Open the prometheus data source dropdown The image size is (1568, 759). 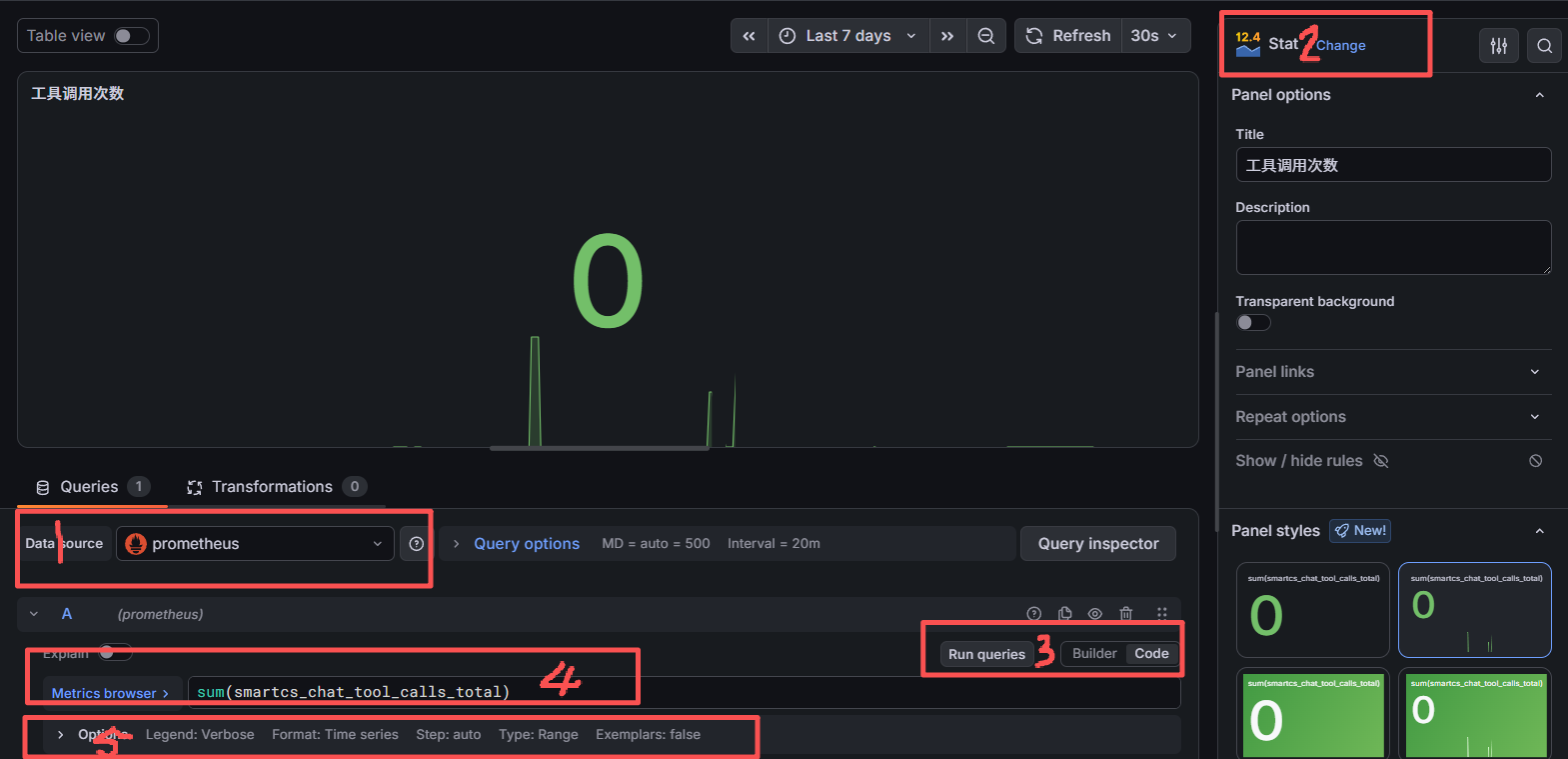pyautogui.click(x=255, y=544)
